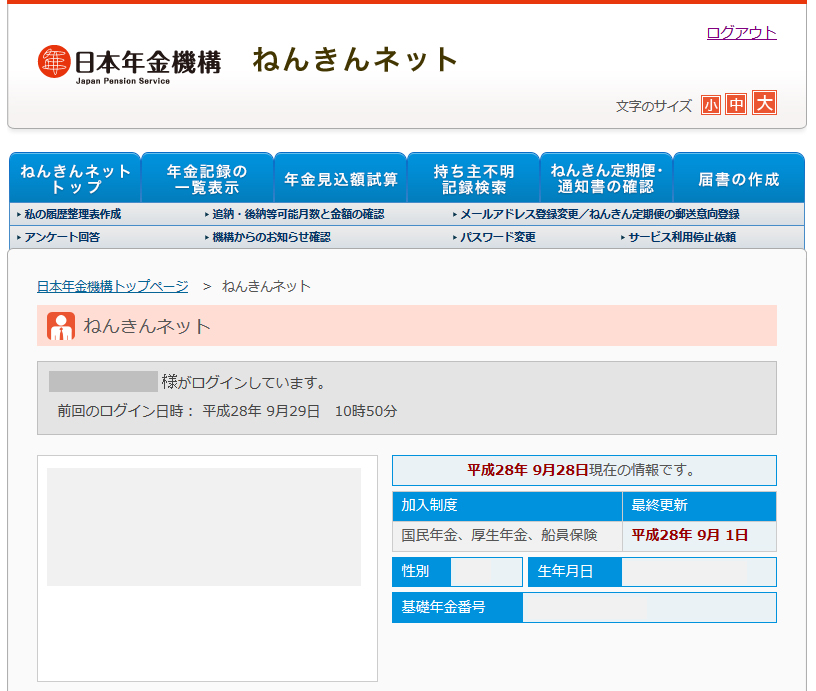816x691 pixels.
Task: Select the サービス利用停止依頼 submenu item
Action: coord(681,237)
